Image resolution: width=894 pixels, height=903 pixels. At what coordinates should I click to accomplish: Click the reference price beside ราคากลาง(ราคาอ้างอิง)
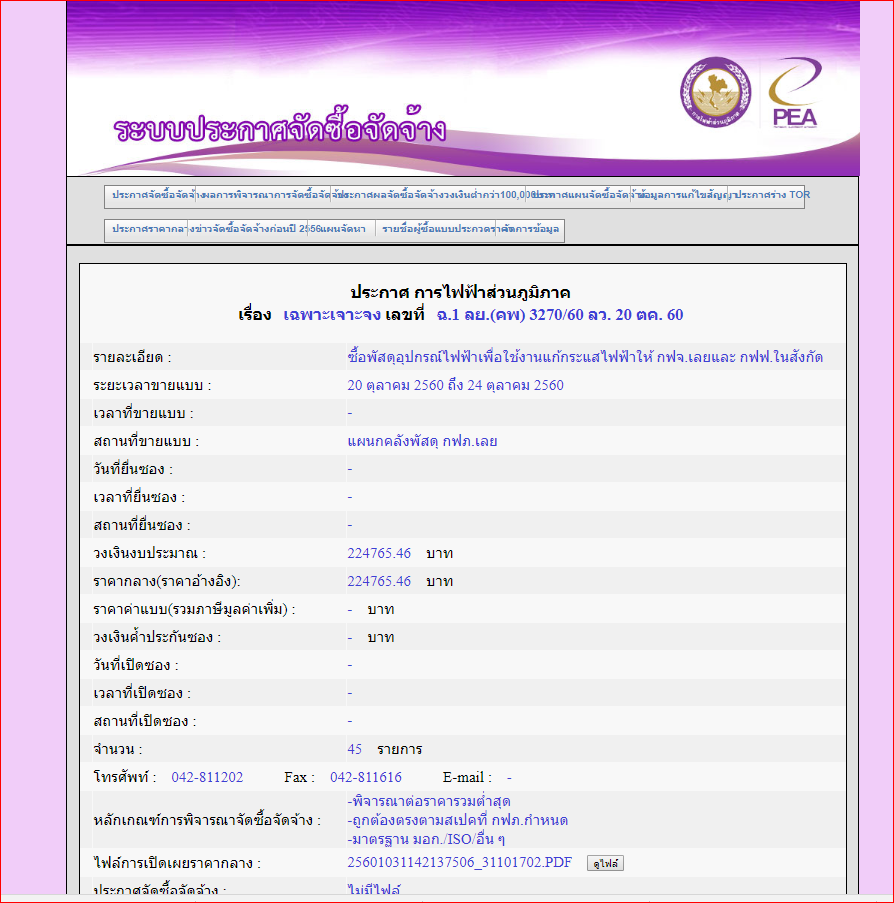coord(379,582)
